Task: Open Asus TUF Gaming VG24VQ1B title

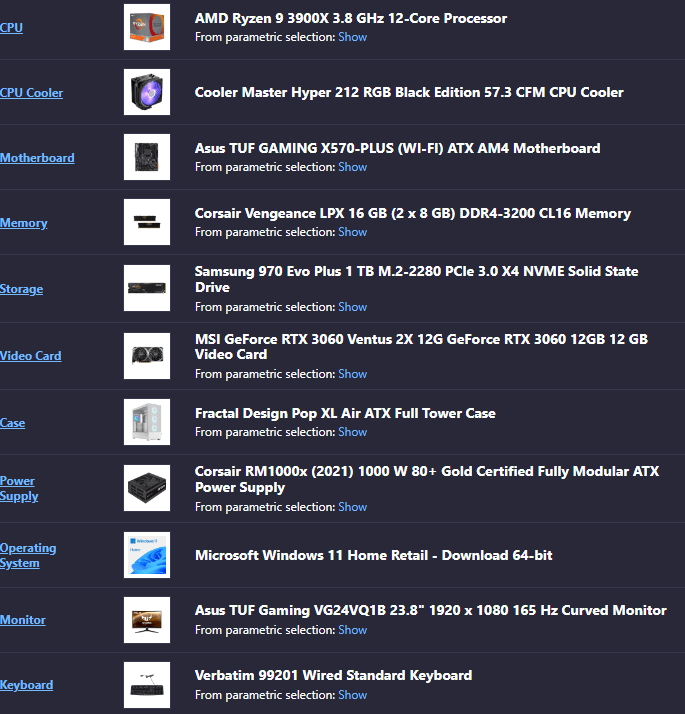Action: [x=431, y=611]
